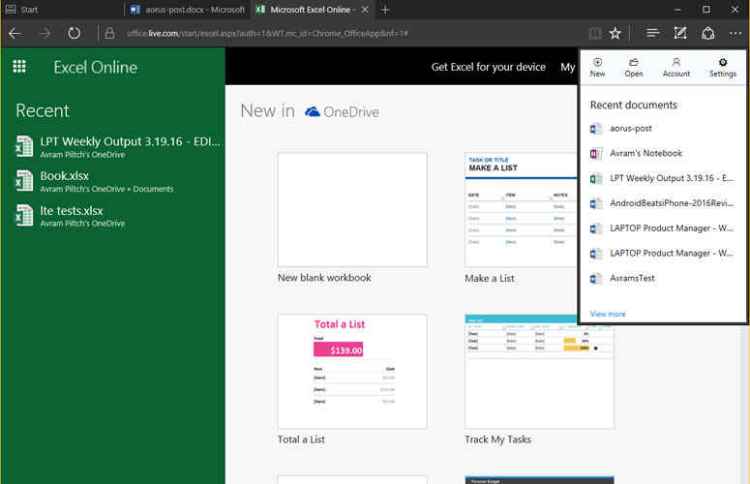Screen dimensions: 750x484
Task: Switch to the aorus-post.docx tab
Action: (x=188, y=10)
